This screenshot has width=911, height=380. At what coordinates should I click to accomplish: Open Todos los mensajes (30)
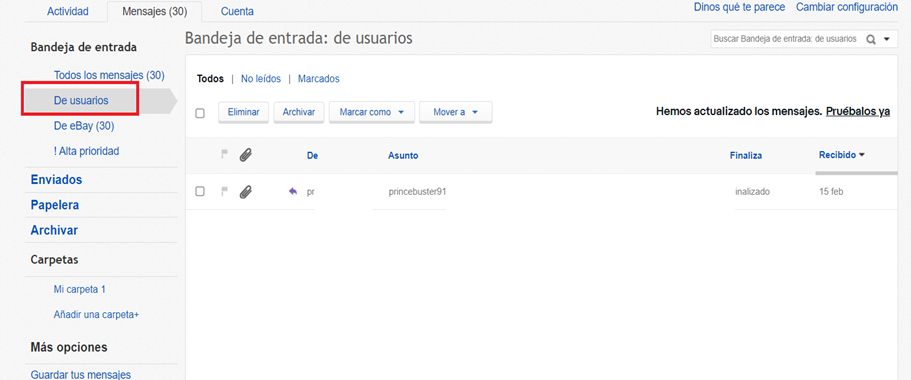click(109, 75)
